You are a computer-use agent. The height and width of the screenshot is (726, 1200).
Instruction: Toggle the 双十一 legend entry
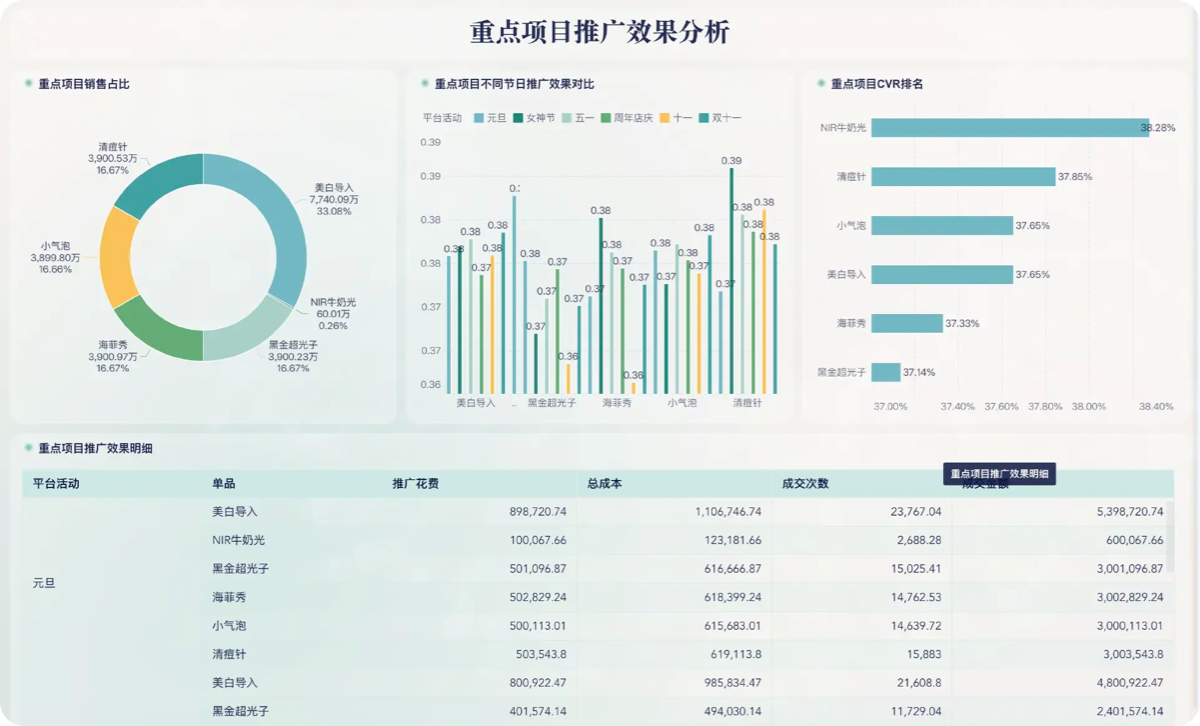(x=719, y=118)
